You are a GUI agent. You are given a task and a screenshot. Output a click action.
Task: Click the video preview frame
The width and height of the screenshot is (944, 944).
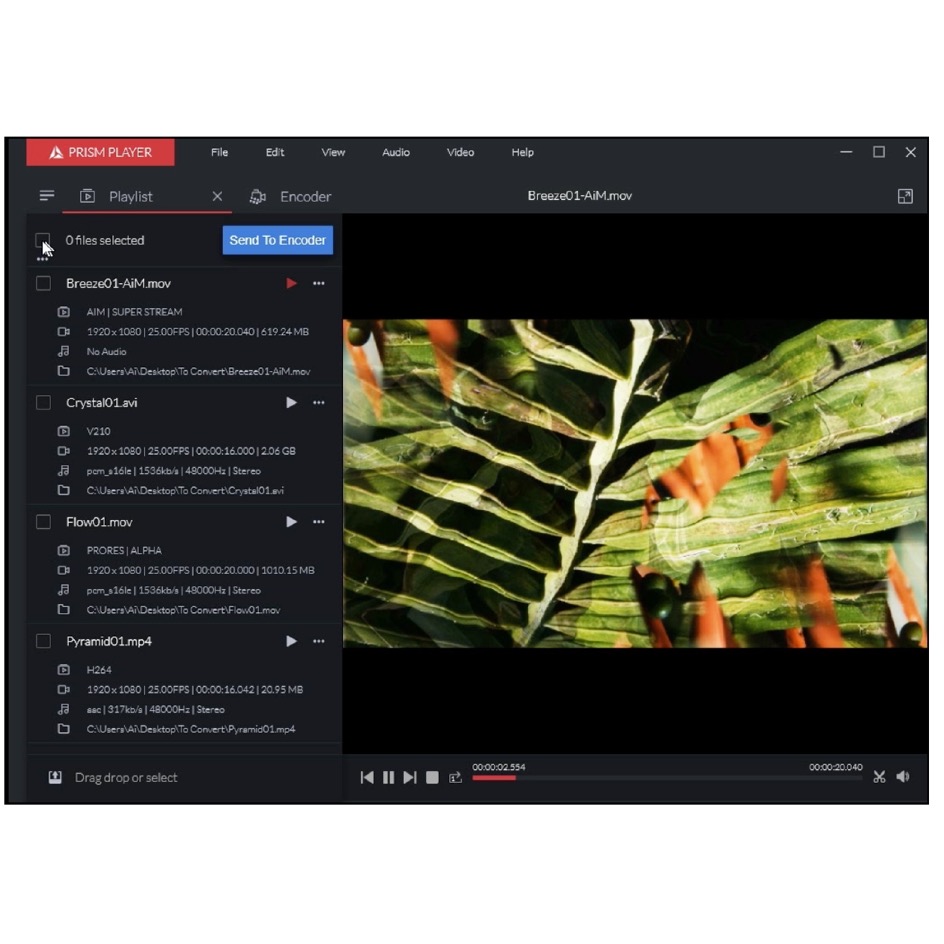point(635,483)
